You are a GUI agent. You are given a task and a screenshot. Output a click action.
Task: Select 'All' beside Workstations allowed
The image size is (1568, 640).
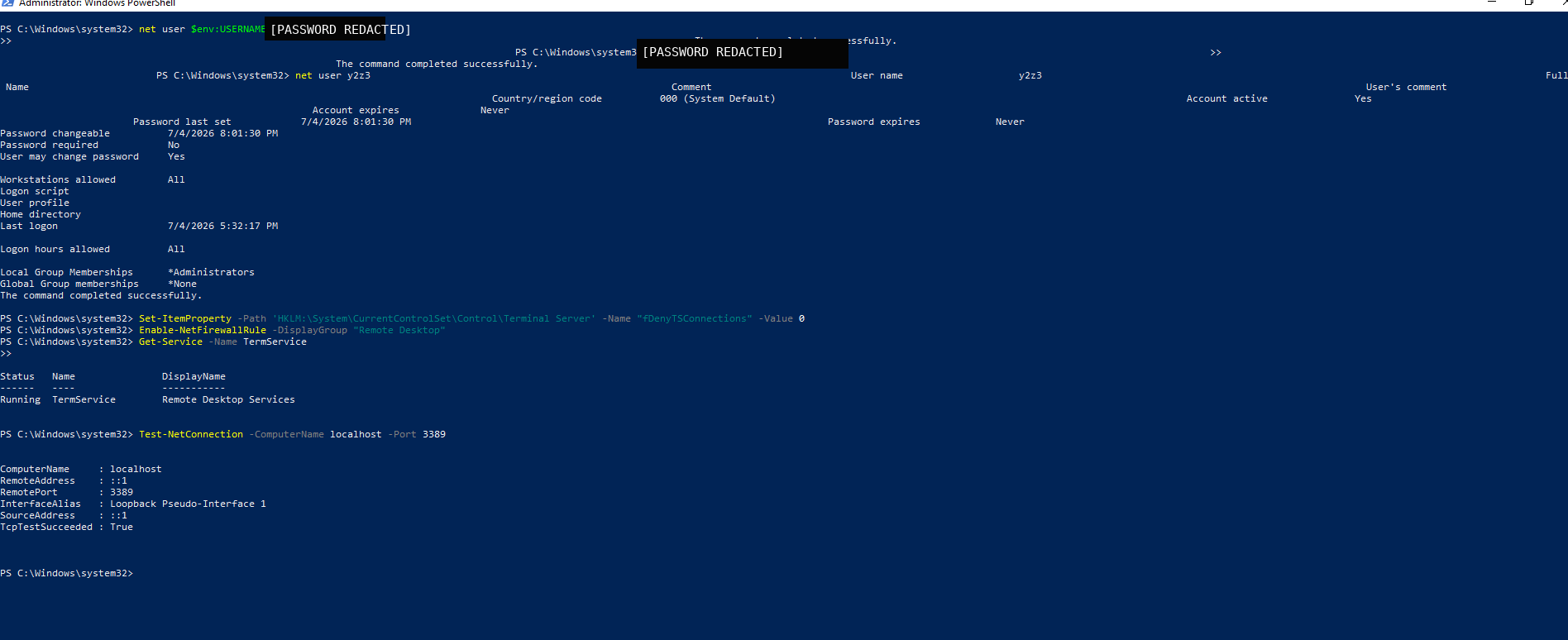(176, 179)
